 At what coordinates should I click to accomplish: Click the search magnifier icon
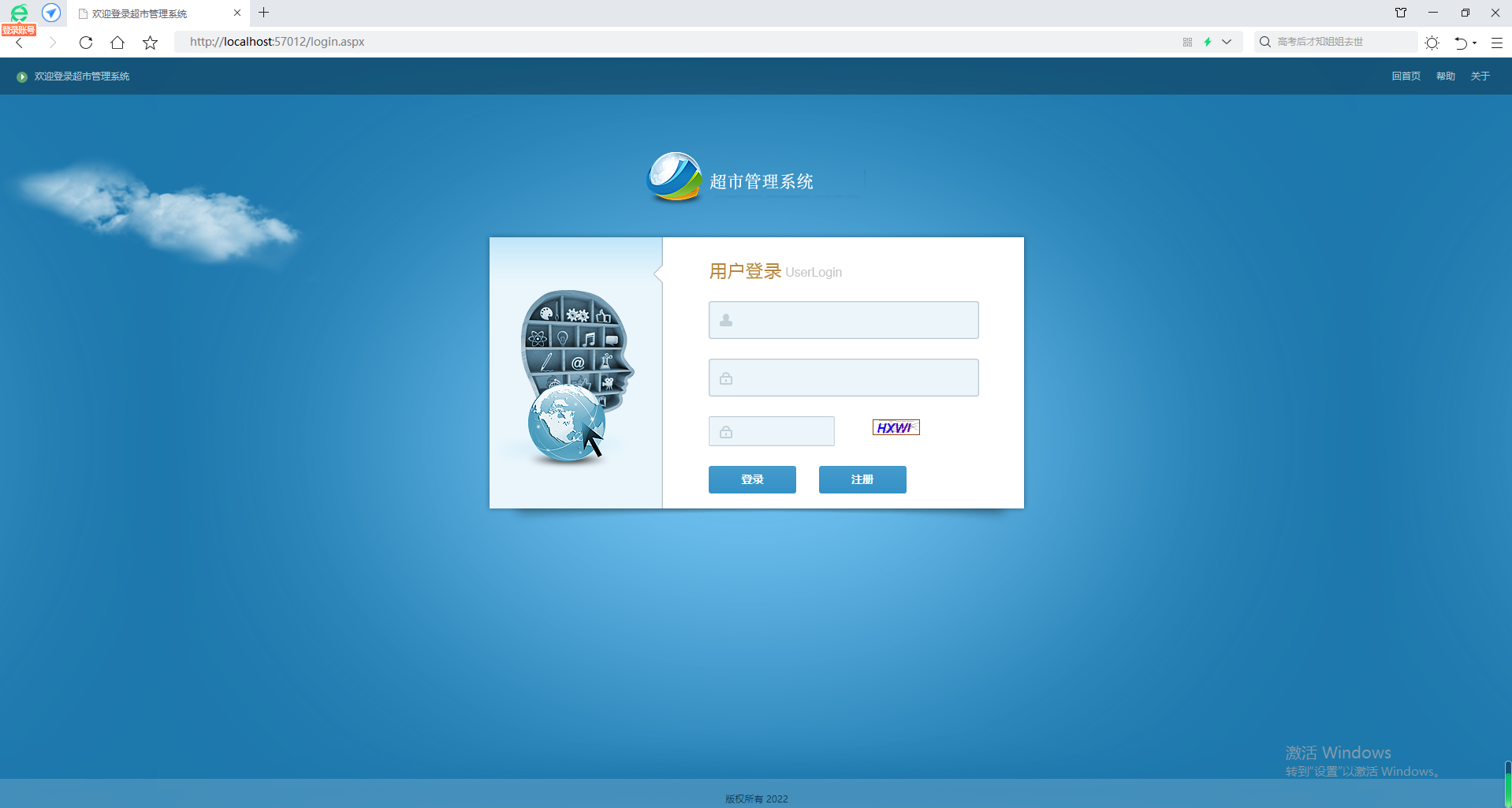(x=1264, y=42)
